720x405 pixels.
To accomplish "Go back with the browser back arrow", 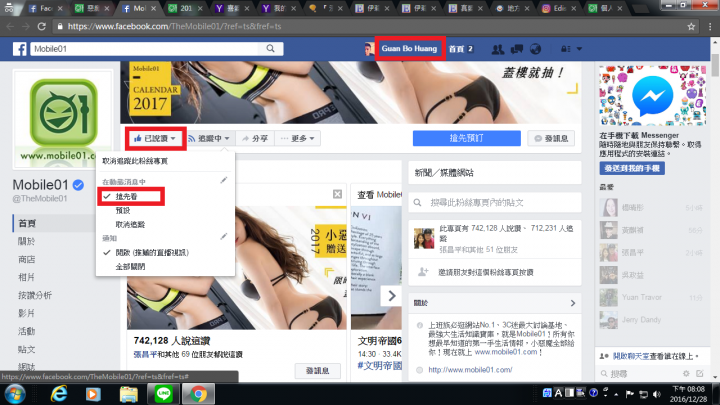I will pyautogui.click(x=10, y=27).
